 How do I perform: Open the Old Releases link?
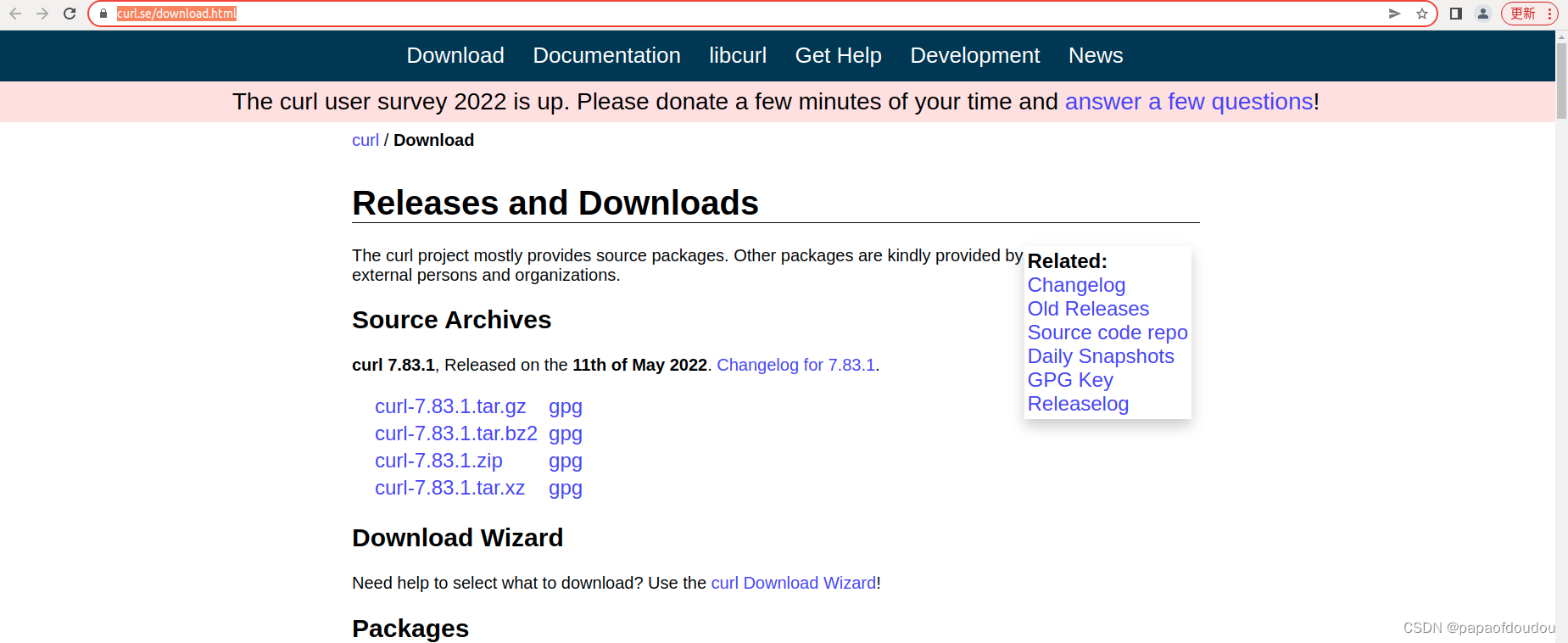(1088, 309)
